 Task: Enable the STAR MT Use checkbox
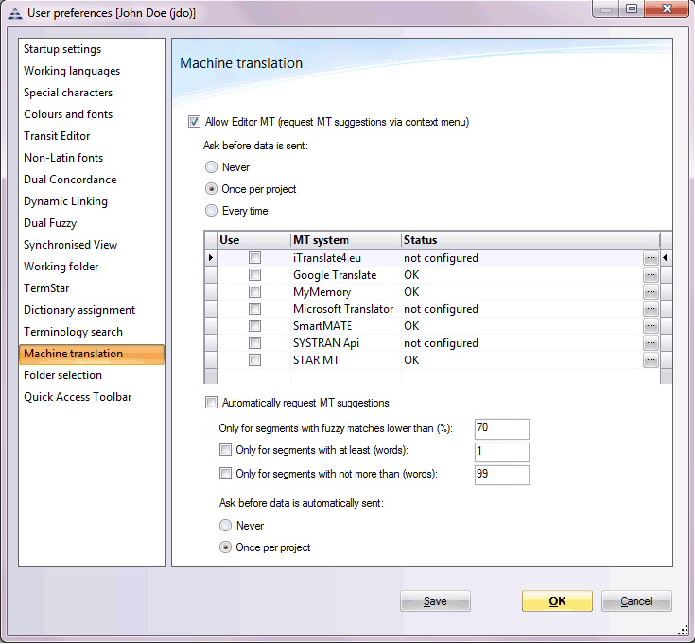[255, 359]
